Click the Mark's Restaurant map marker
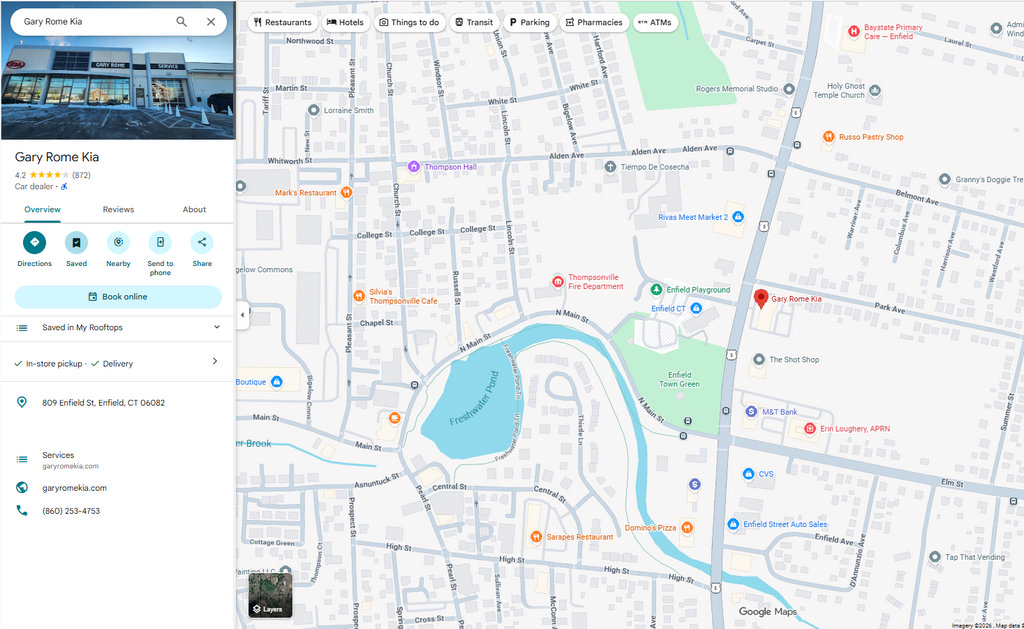The width and height of the screenshot is (1024, 629). [x=347, y=192]
